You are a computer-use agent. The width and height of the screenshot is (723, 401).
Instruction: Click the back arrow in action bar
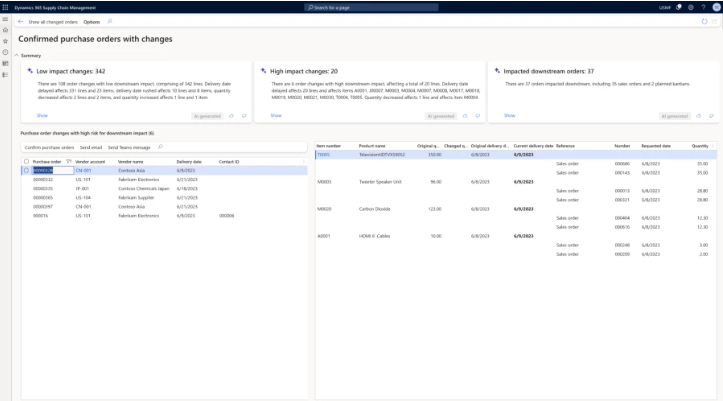(20, 21)
